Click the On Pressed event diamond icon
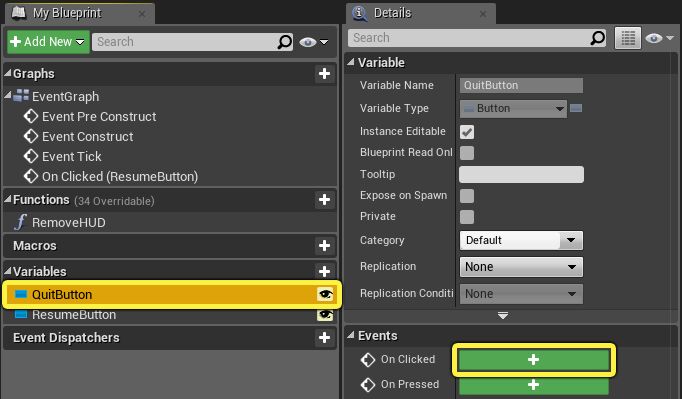The width and height of the screenshot is (682, 399). coord(368,385)
